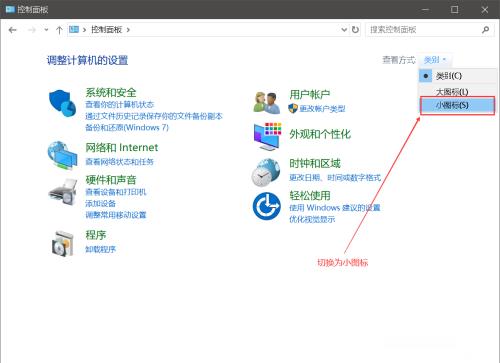Open the User Accounts people icon

(266, 102)
